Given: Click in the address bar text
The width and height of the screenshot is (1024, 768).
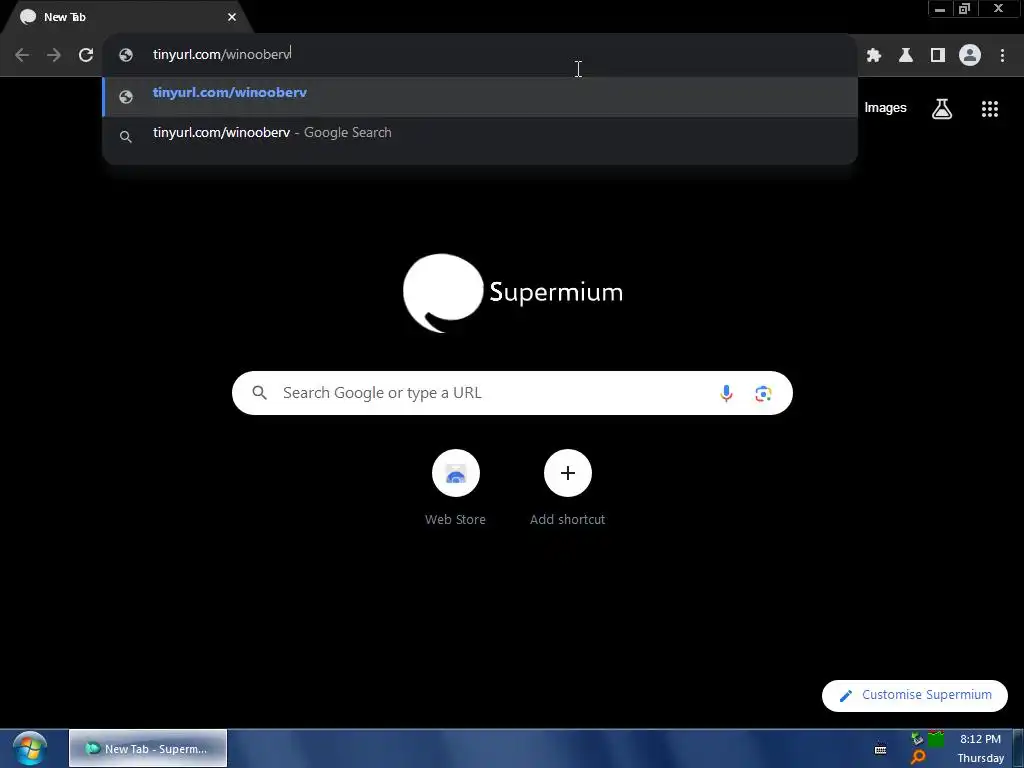Looking at the screenshot, I should click(222, 54).
